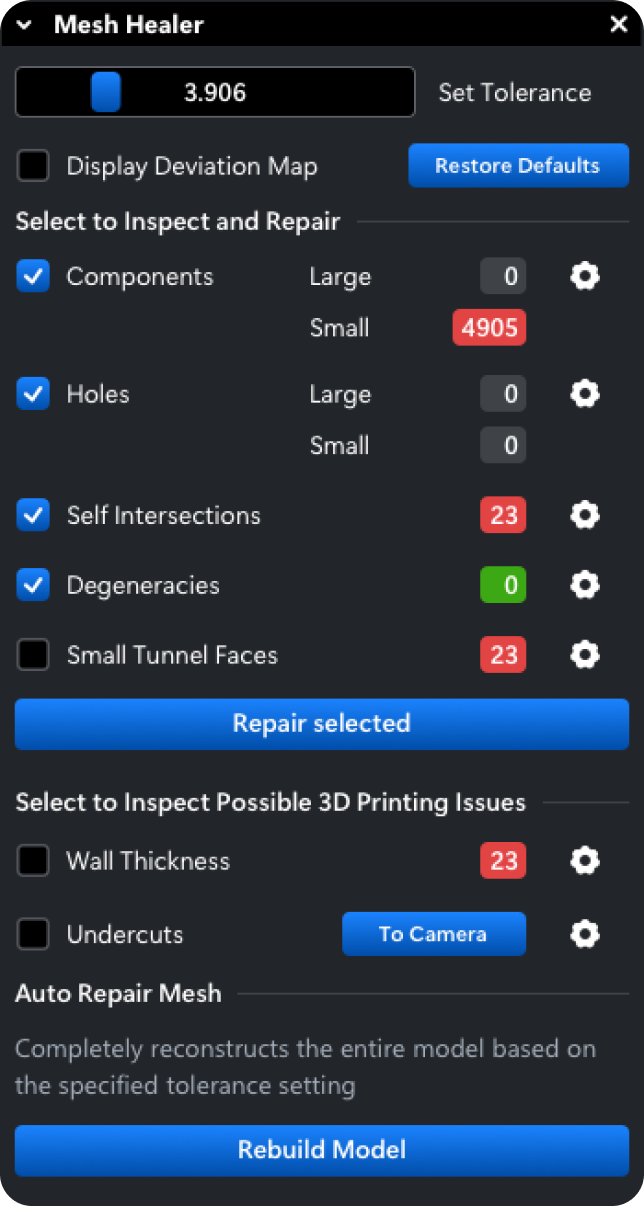Open Self Intersections settings gear
The height and width of the screenshot is (1206, 644).
pos(584,515)
